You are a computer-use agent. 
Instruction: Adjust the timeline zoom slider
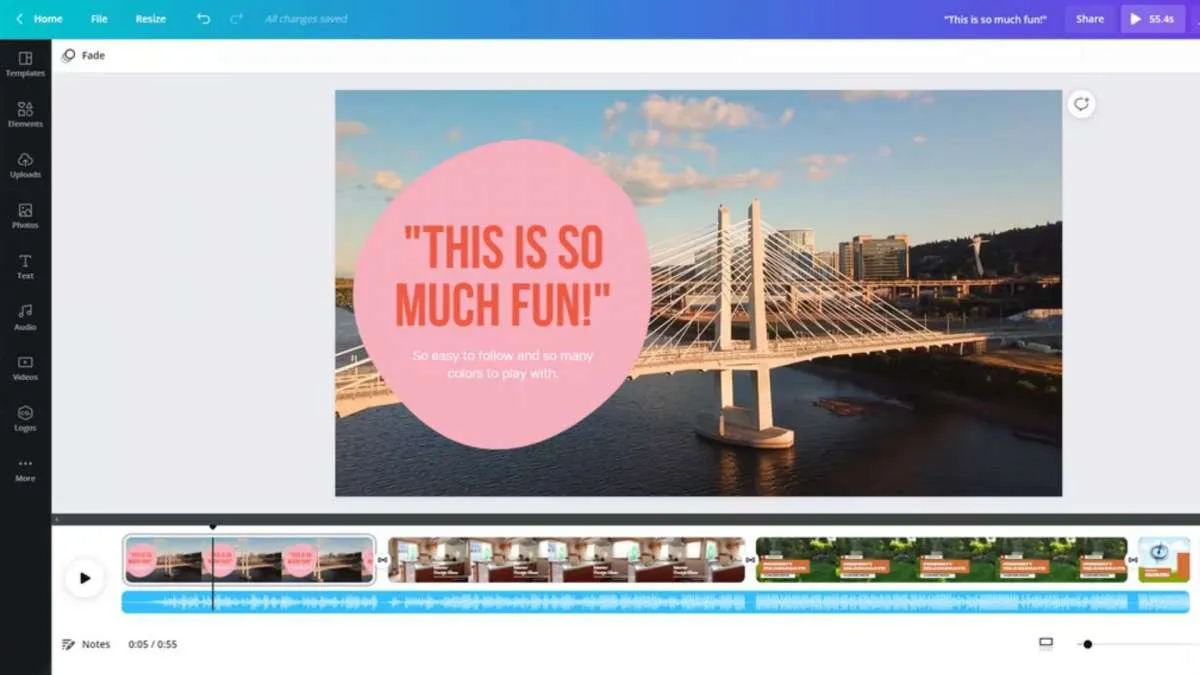pyautogui.click(x=1088, y=644)
